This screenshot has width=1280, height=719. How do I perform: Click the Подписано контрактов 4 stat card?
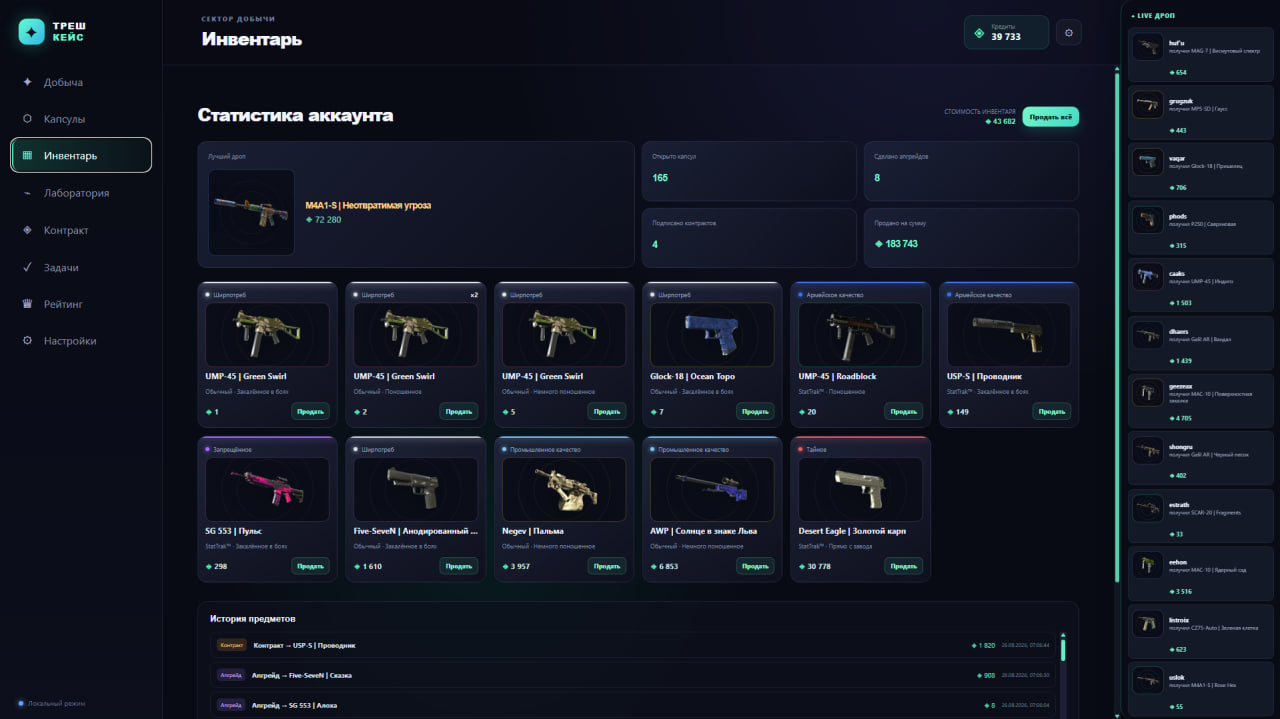pyautogui.click(x=749, y=237)
